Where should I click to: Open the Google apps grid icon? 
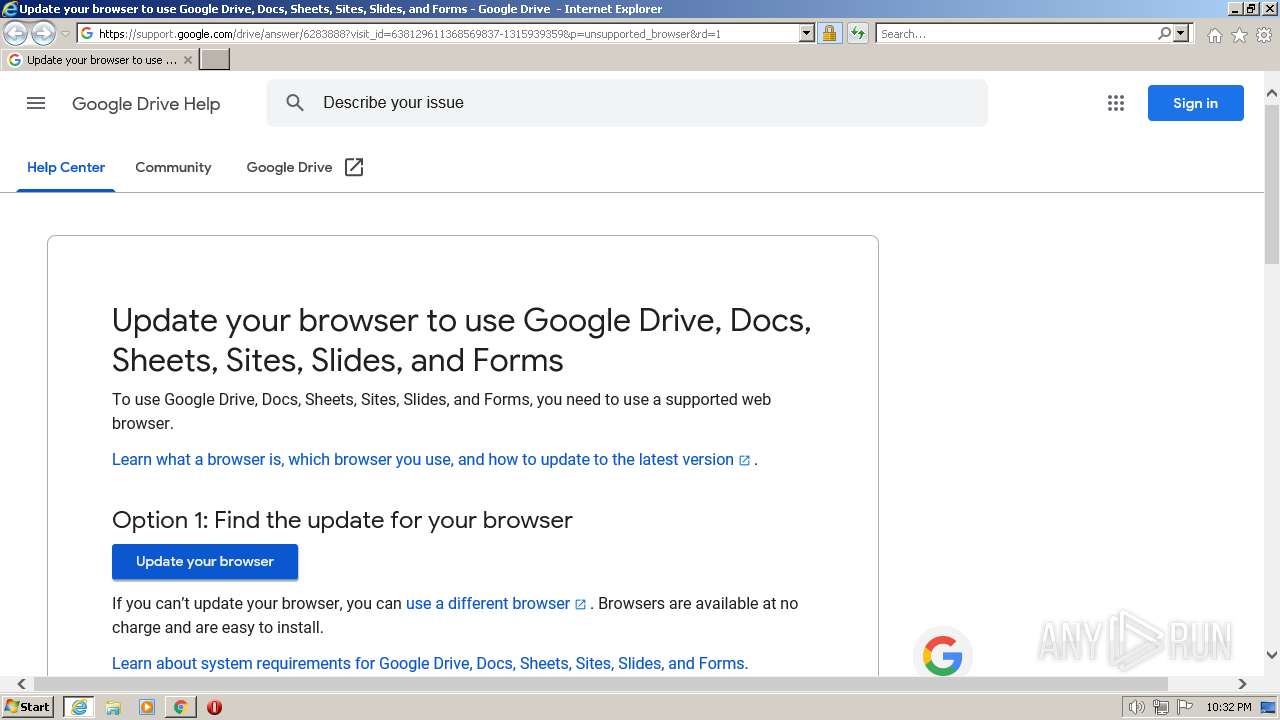click(1116, 103)
